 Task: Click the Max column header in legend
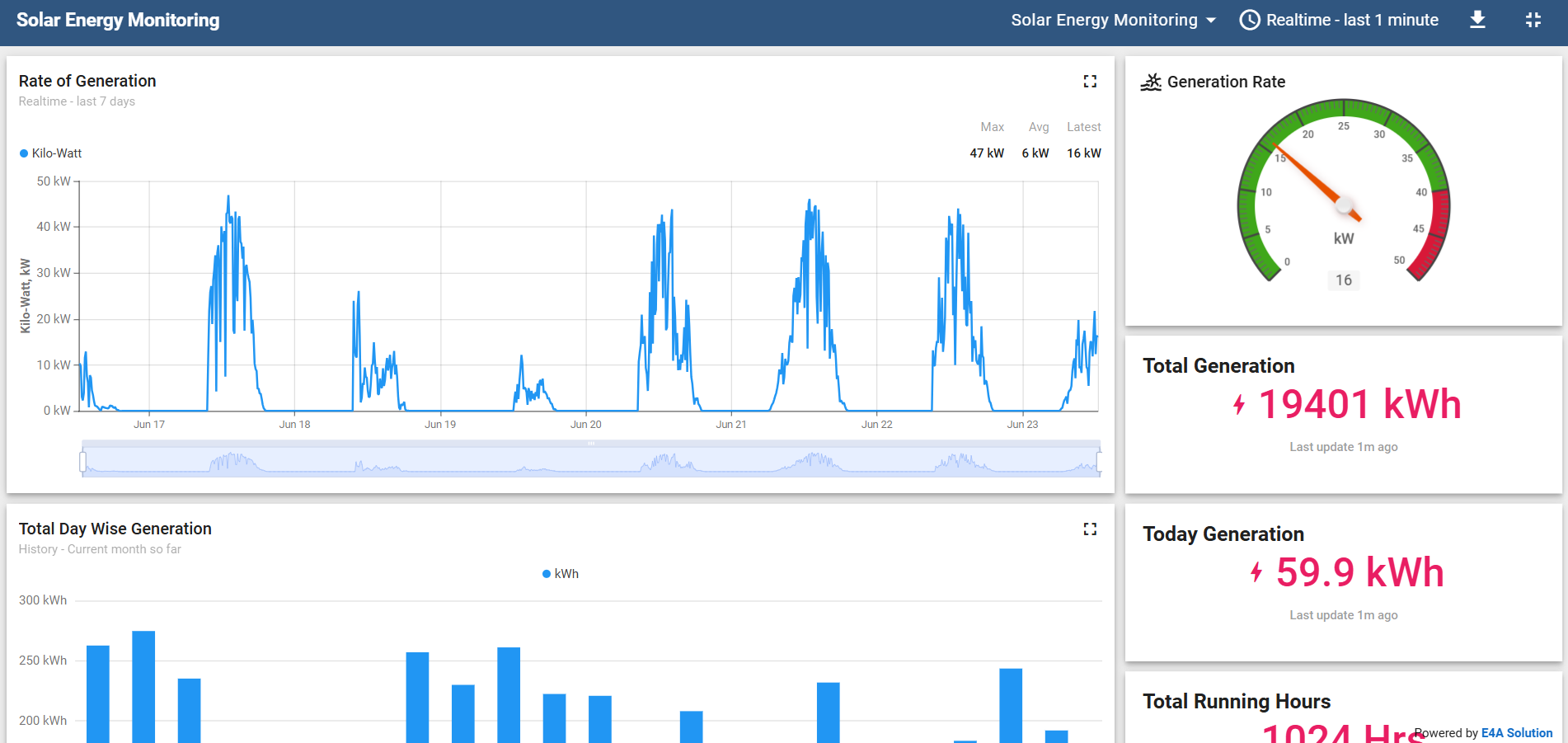(x=992, y=127)
